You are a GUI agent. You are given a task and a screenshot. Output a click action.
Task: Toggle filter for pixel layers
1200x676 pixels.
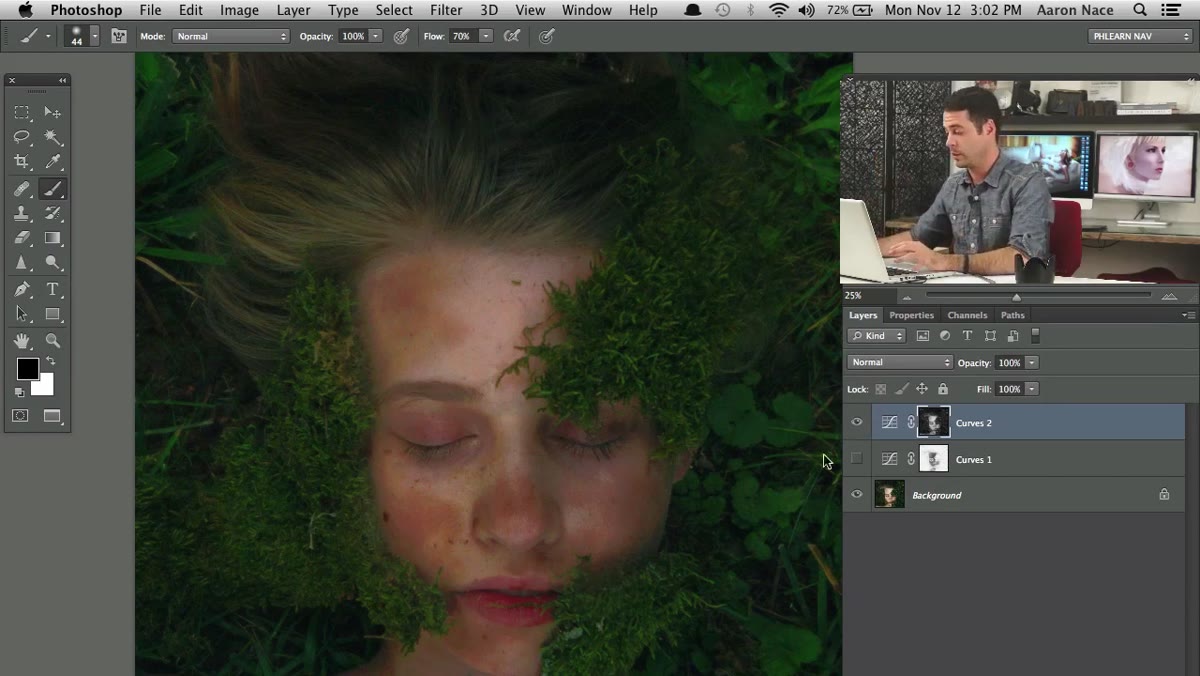click(922, 336)
